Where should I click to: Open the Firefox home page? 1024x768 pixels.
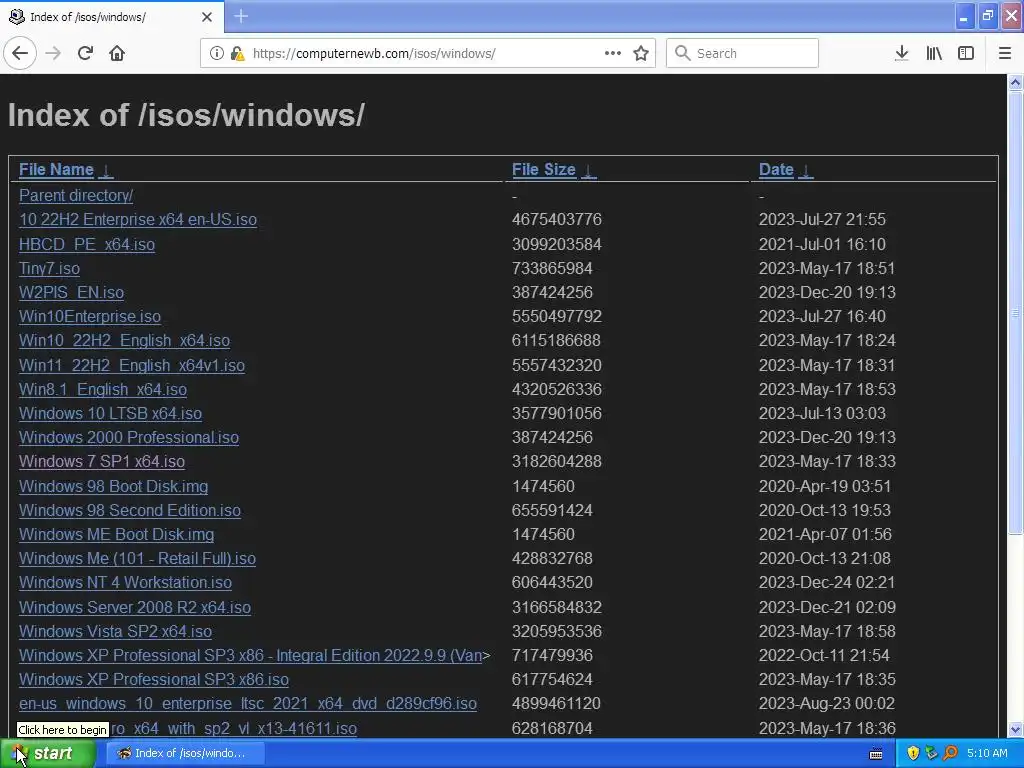(117, 53)
